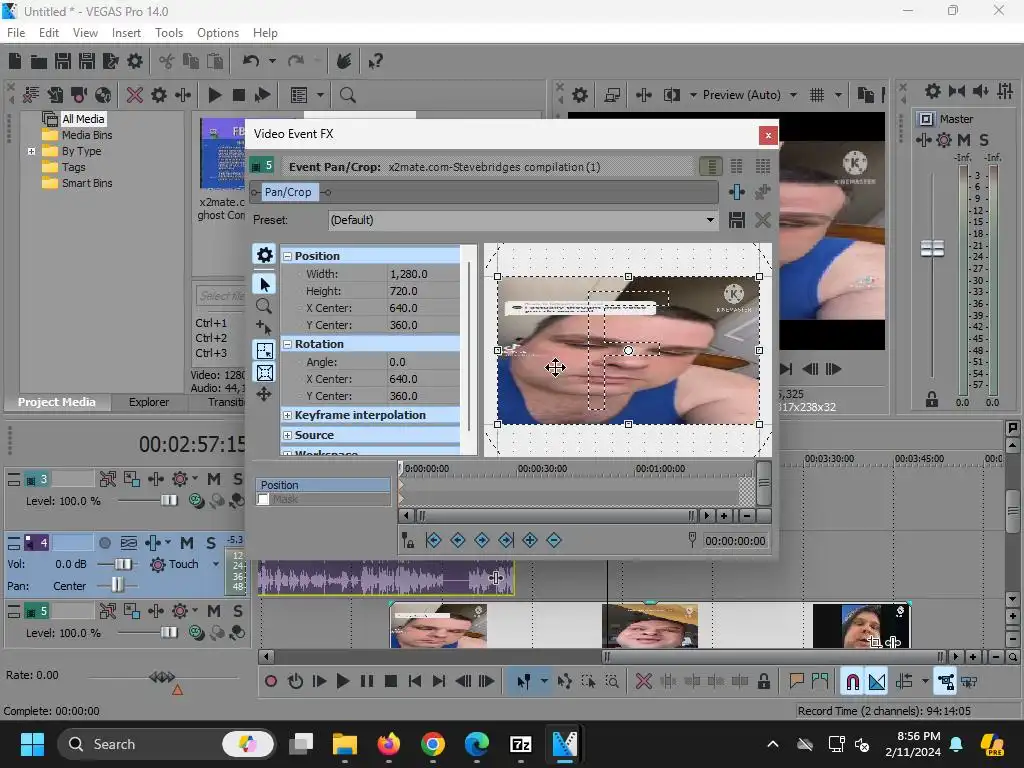The height and width of the screenshot is (768, 1024).
Task: Mute track 3 with M button
Action: [x=214, y=479]
